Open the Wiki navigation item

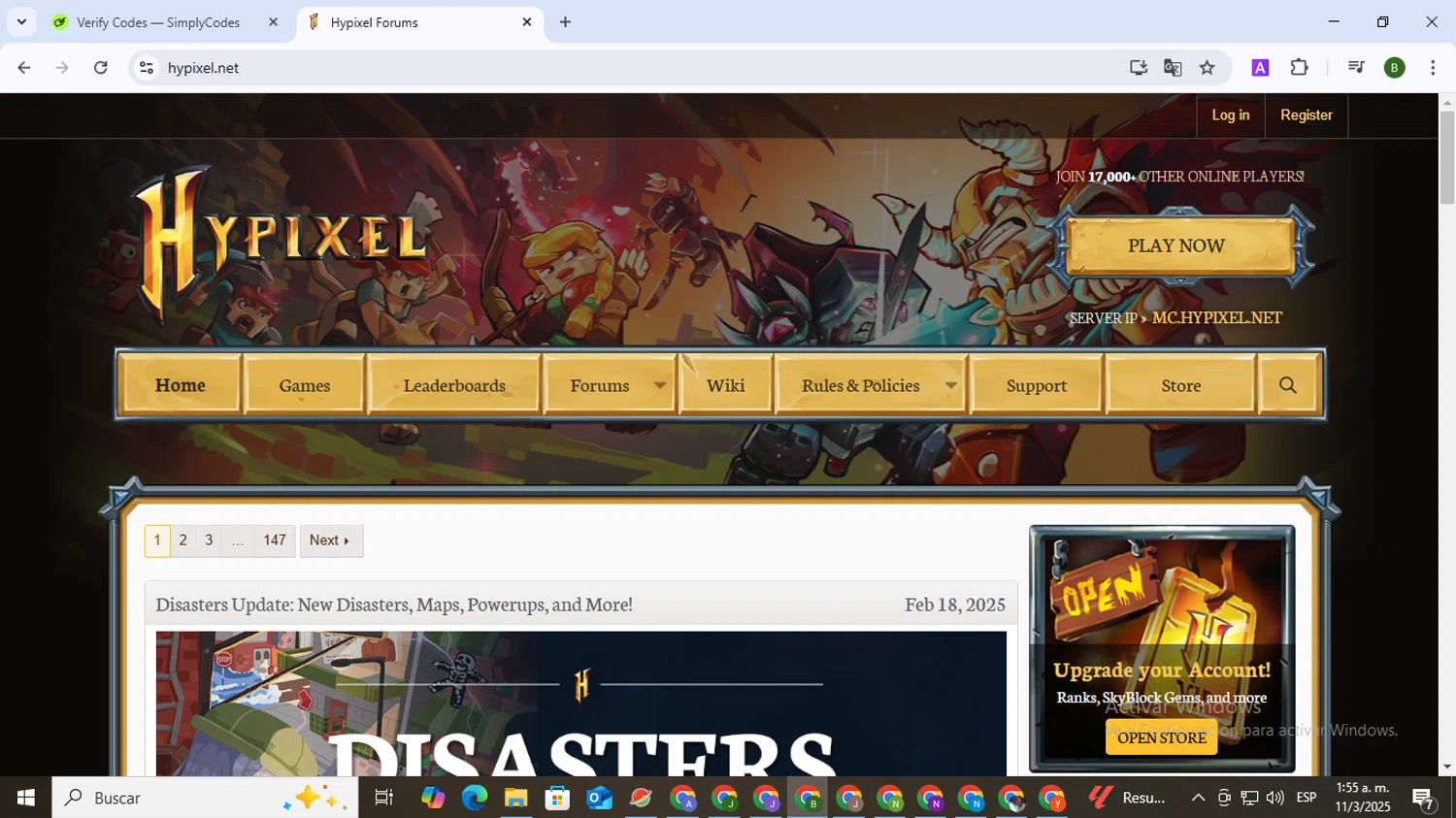coord(726,385)
